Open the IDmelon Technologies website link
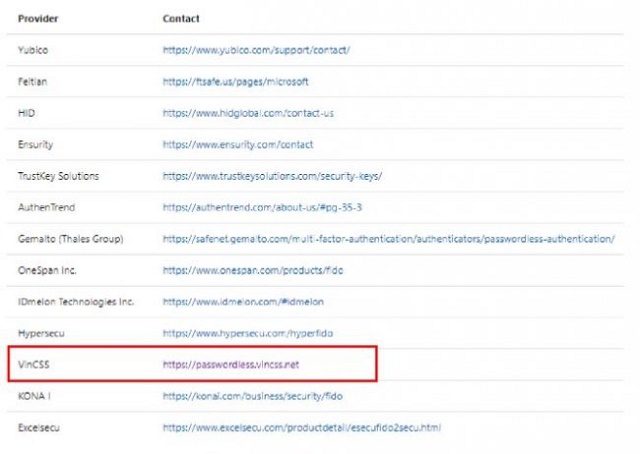The height and width of the screenshot is (454, 640). 243,302
